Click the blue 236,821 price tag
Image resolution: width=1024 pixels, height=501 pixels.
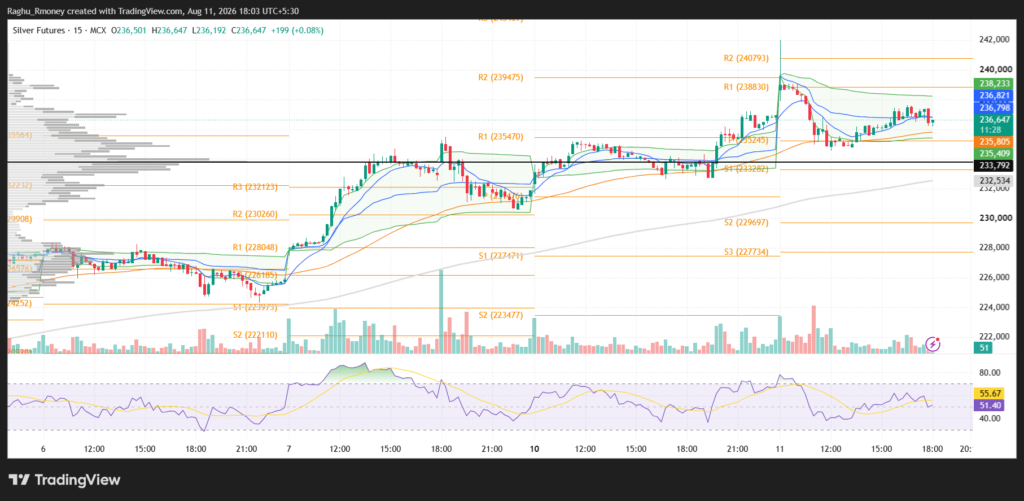(991, 95)
